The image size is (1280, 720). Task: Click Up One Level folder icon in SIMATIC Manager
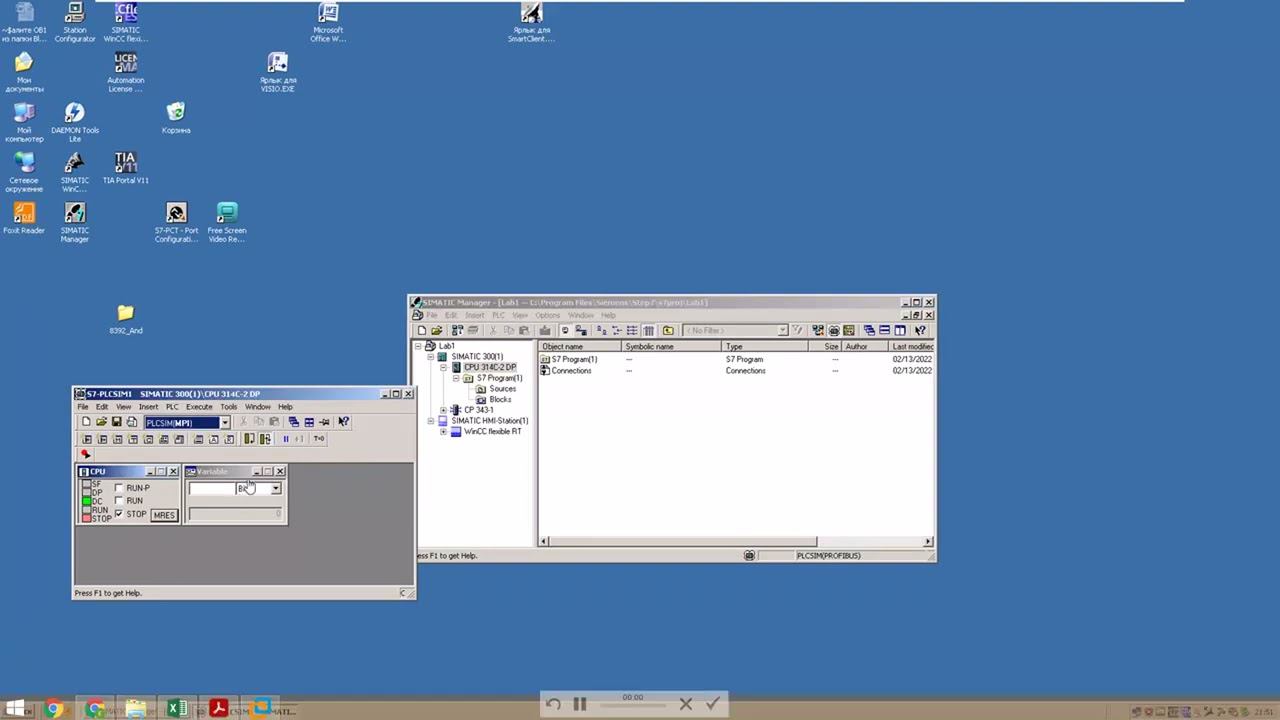pos(668,331)
